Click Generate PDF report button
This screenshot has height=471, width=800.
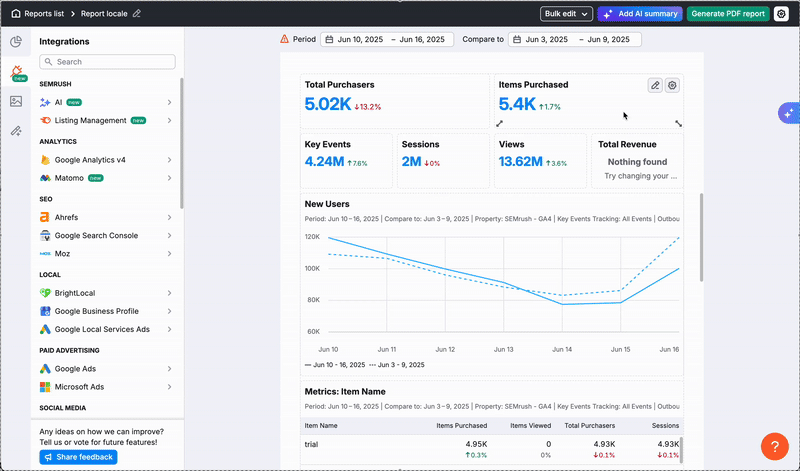point(728,14)
